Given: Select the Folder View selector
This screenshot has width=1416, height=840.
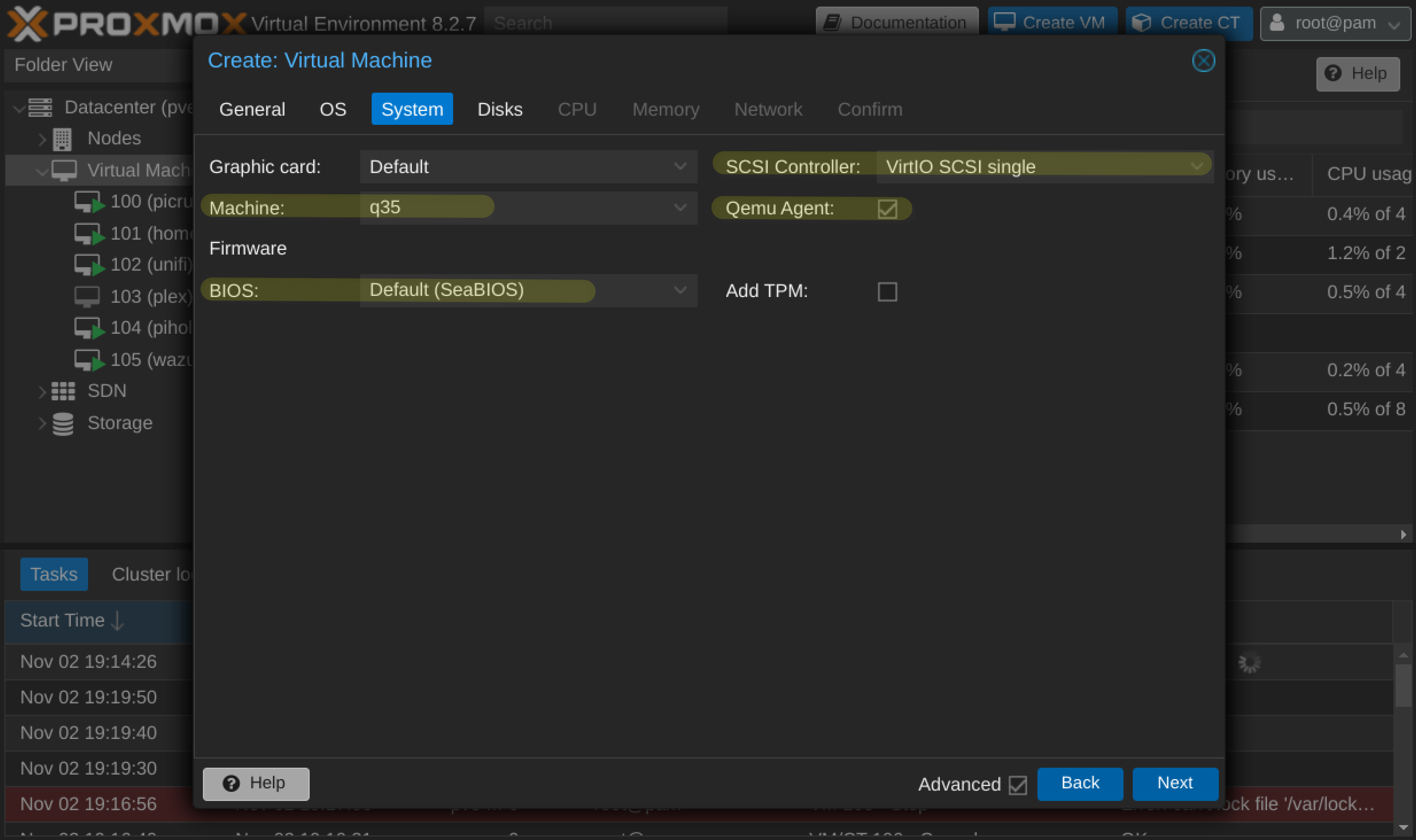Looking at the screenshot, I should click(99, 65).
